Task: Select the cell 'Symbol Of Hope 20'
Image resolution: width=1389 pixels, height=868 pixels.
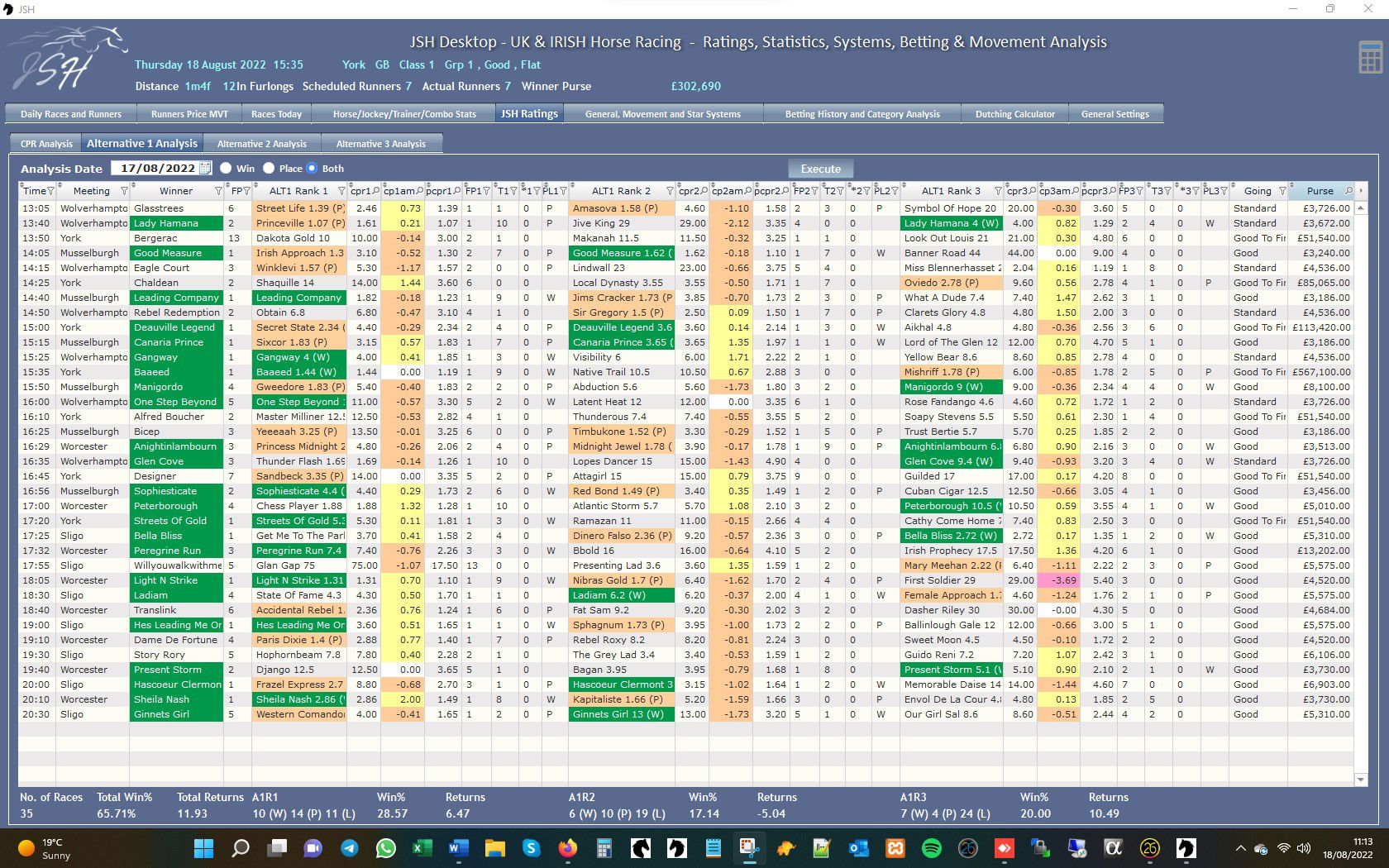Action: pos(952,208)
